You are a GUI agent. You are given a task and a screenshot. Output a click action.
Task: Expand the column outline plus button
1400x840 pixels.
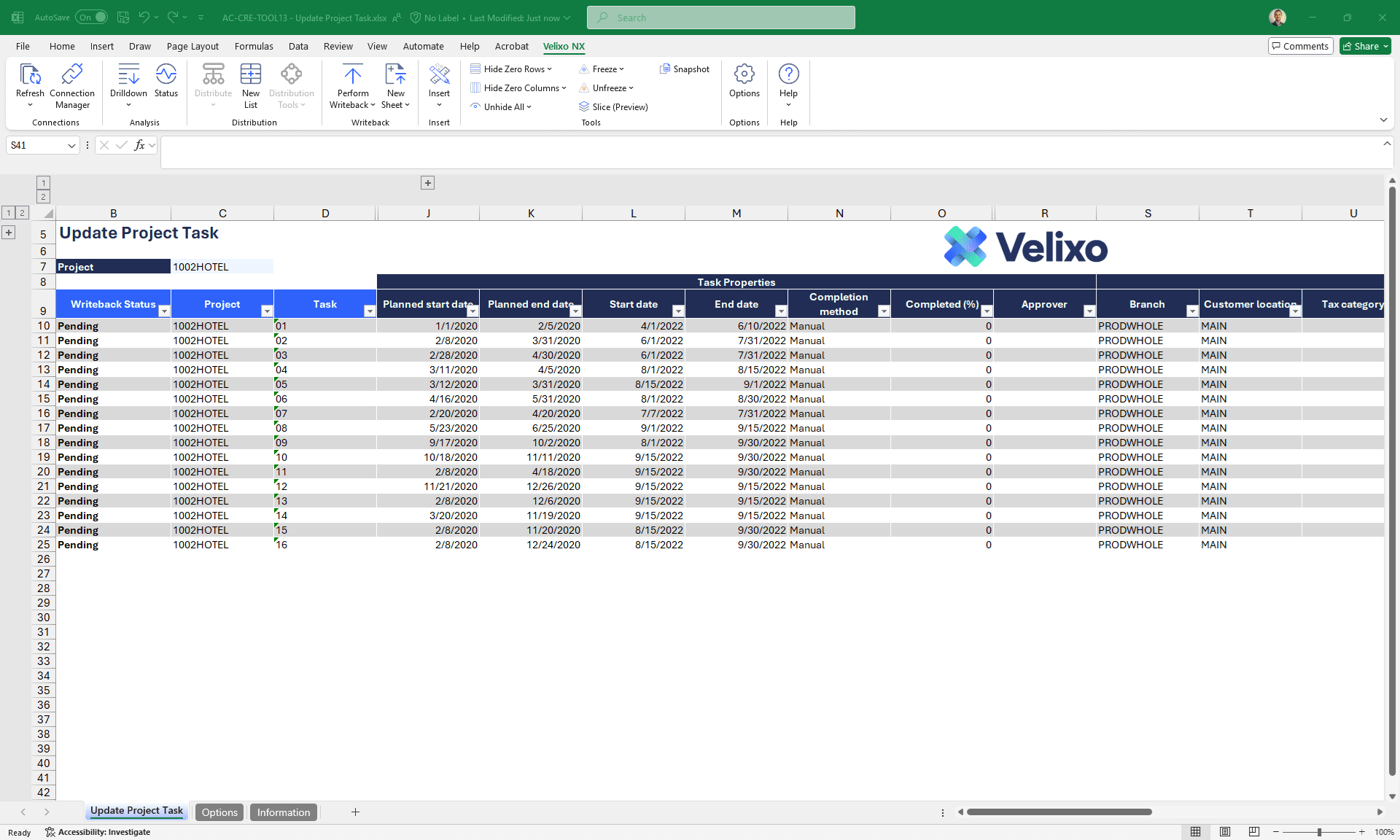(428, 183)
